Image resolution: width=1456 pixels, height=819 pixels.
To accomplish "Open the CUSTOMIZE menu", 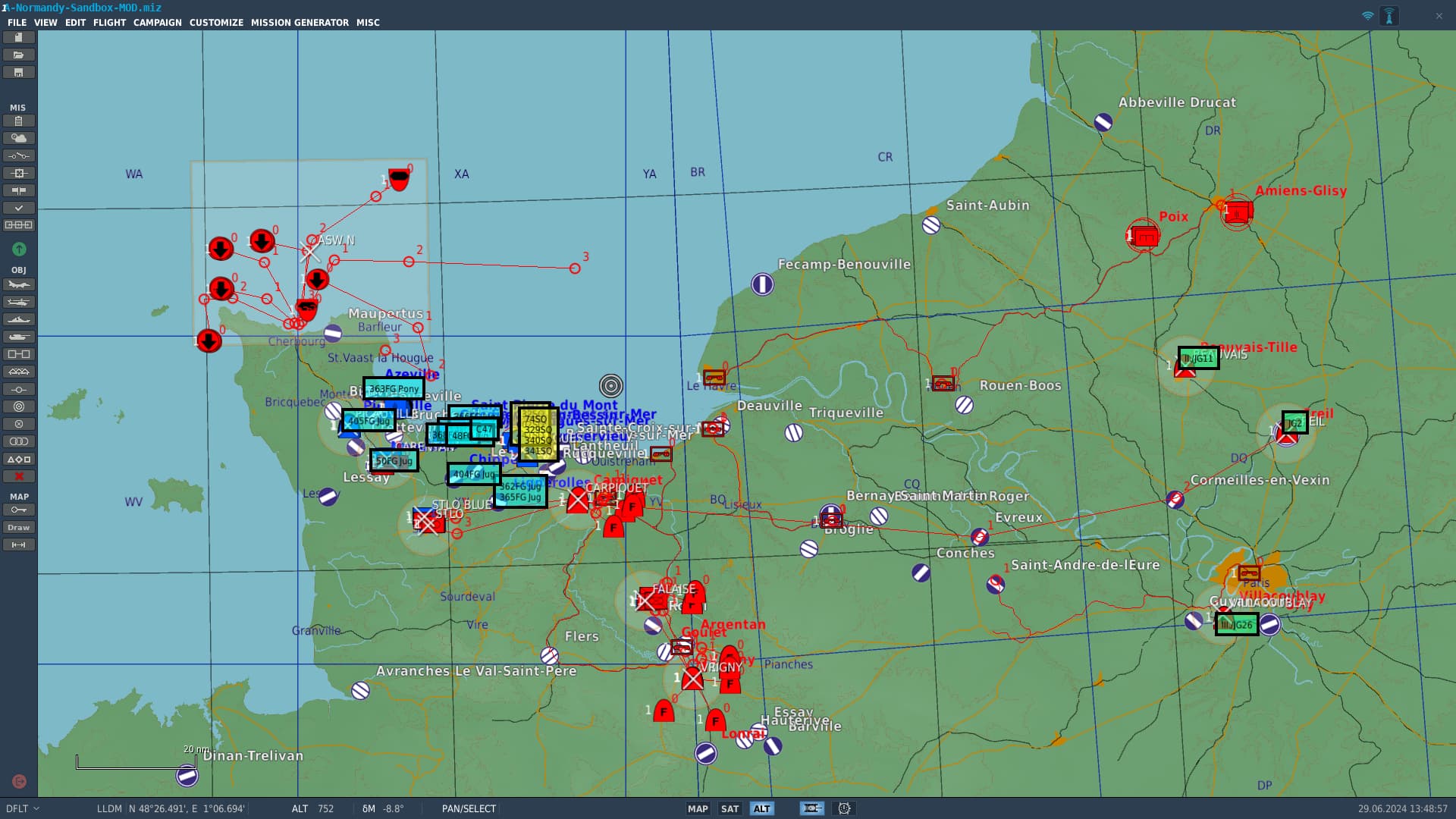I will [x=216, y=23].
